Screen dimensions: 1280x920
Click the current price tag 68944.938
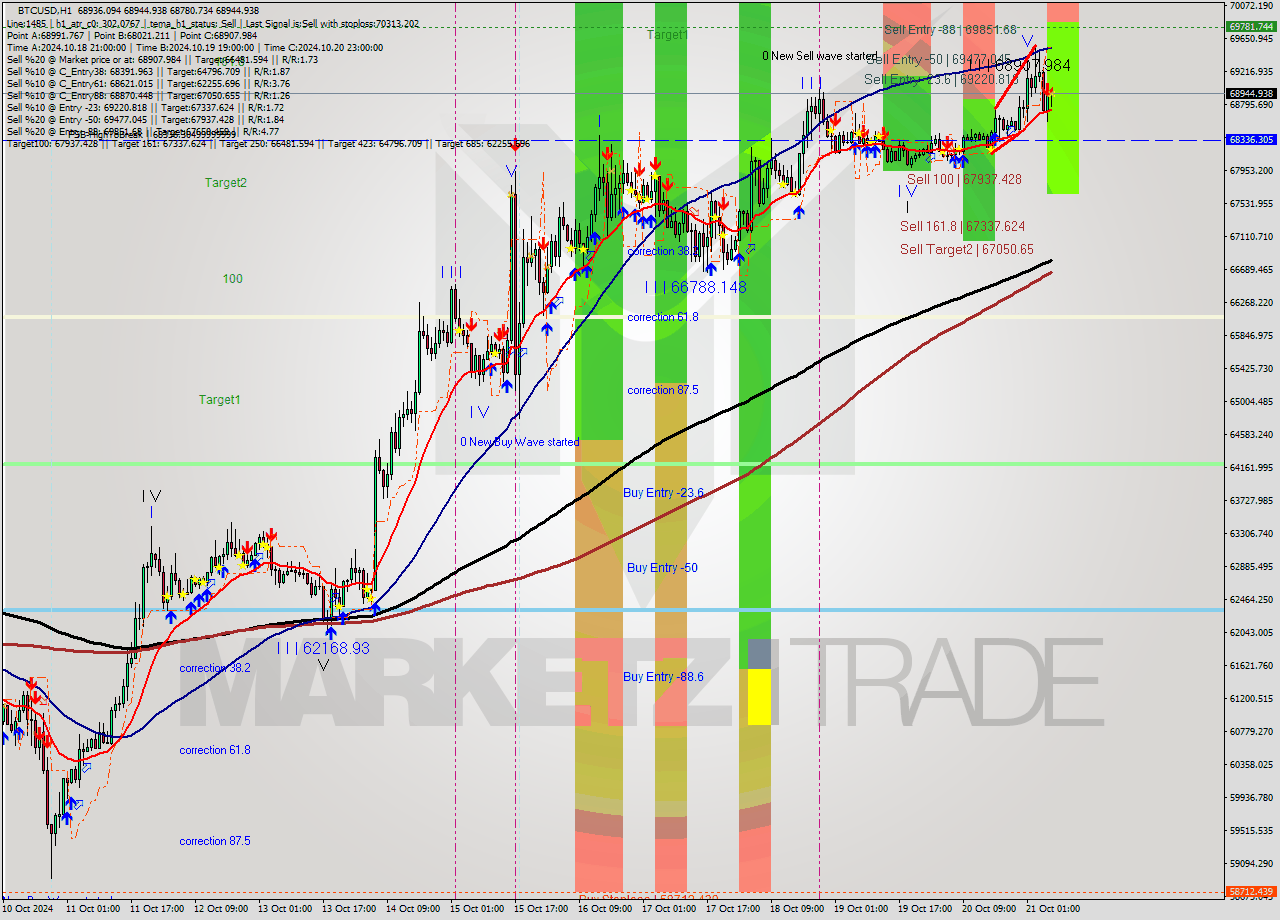(x=1250, y=93)
